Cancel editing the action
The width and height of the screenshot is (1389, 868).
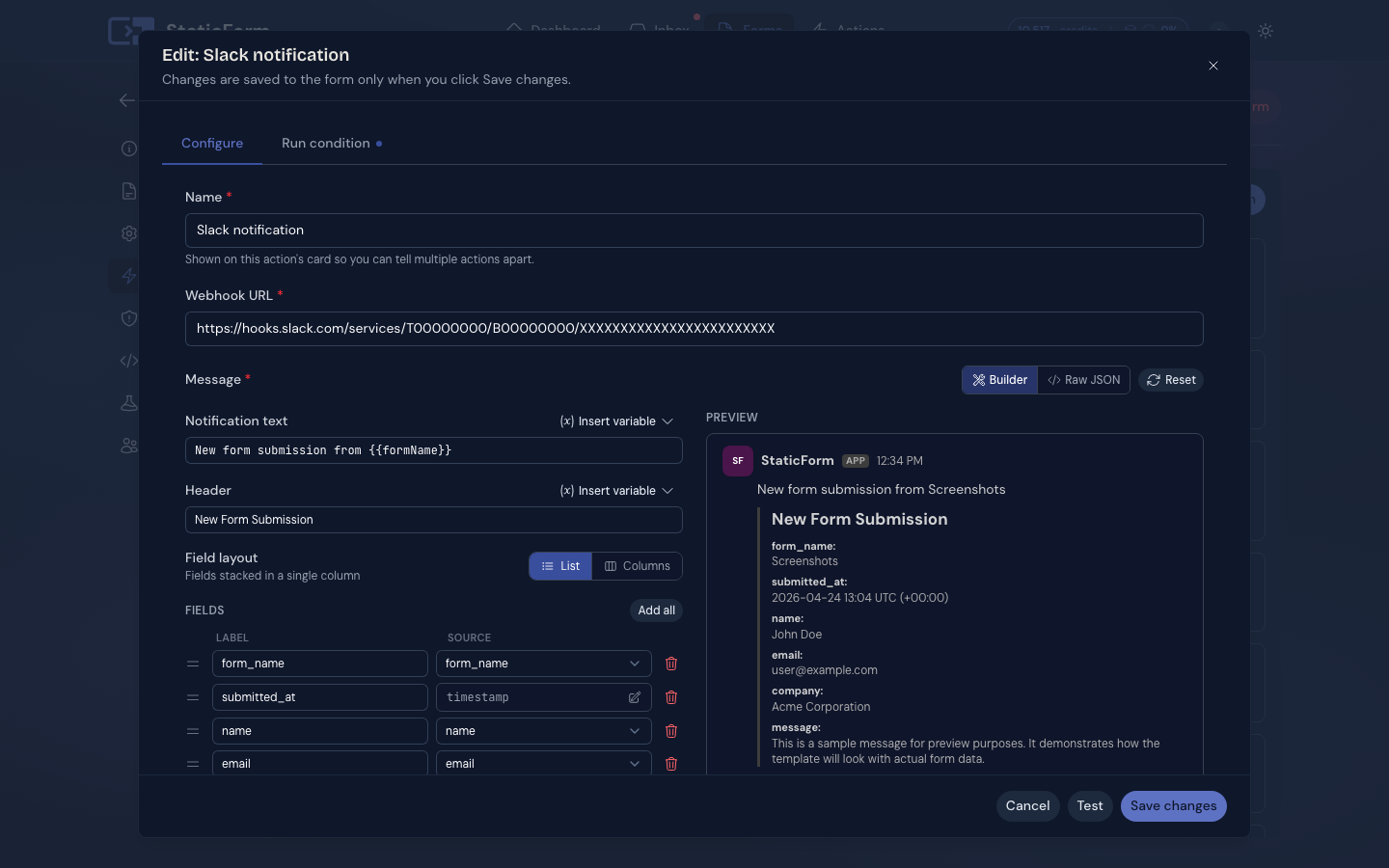click(1028, 806)
